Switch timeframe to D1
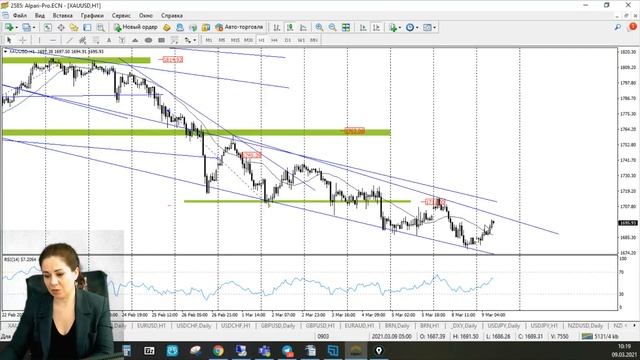The height and width of the screenshot is (360, 640). tap(288, 40)
